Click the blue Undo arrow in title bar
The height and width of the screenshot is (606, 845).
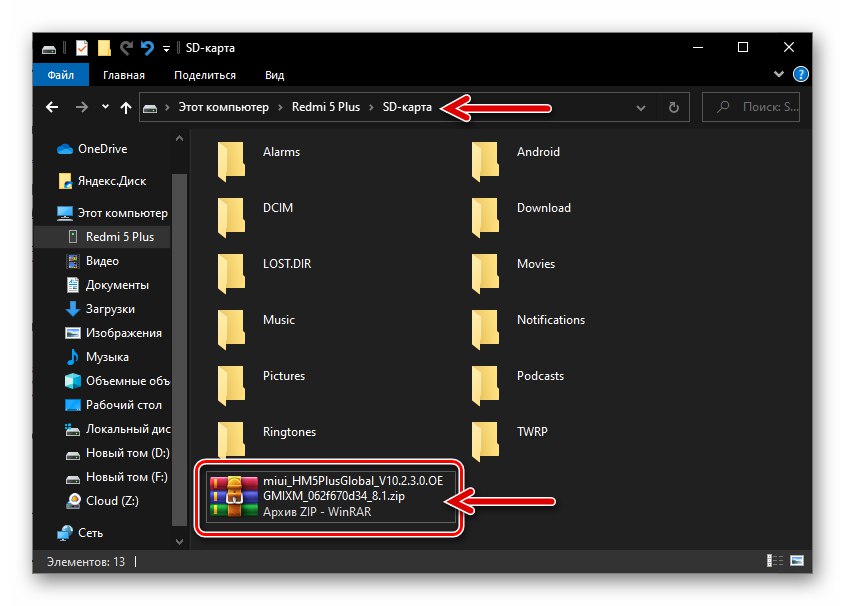tap(147, 48)
